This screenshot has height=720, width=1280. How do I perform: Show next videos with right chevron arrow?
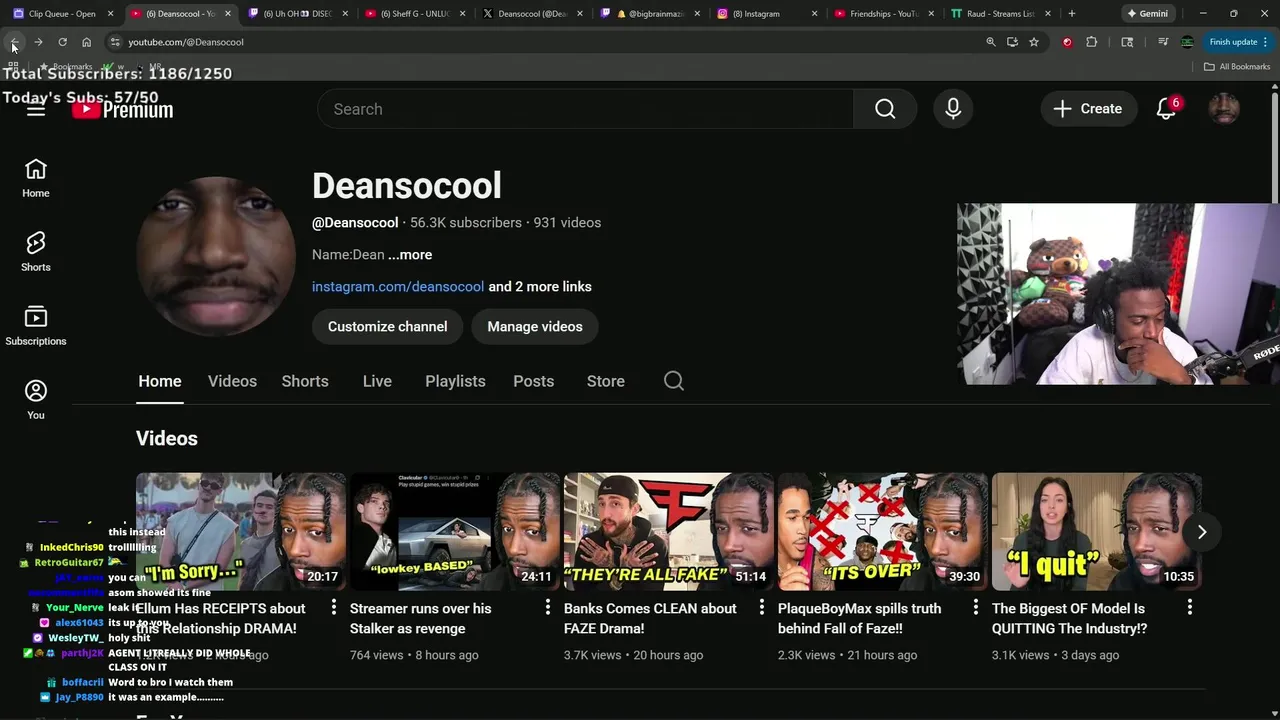click(1202, 532)
